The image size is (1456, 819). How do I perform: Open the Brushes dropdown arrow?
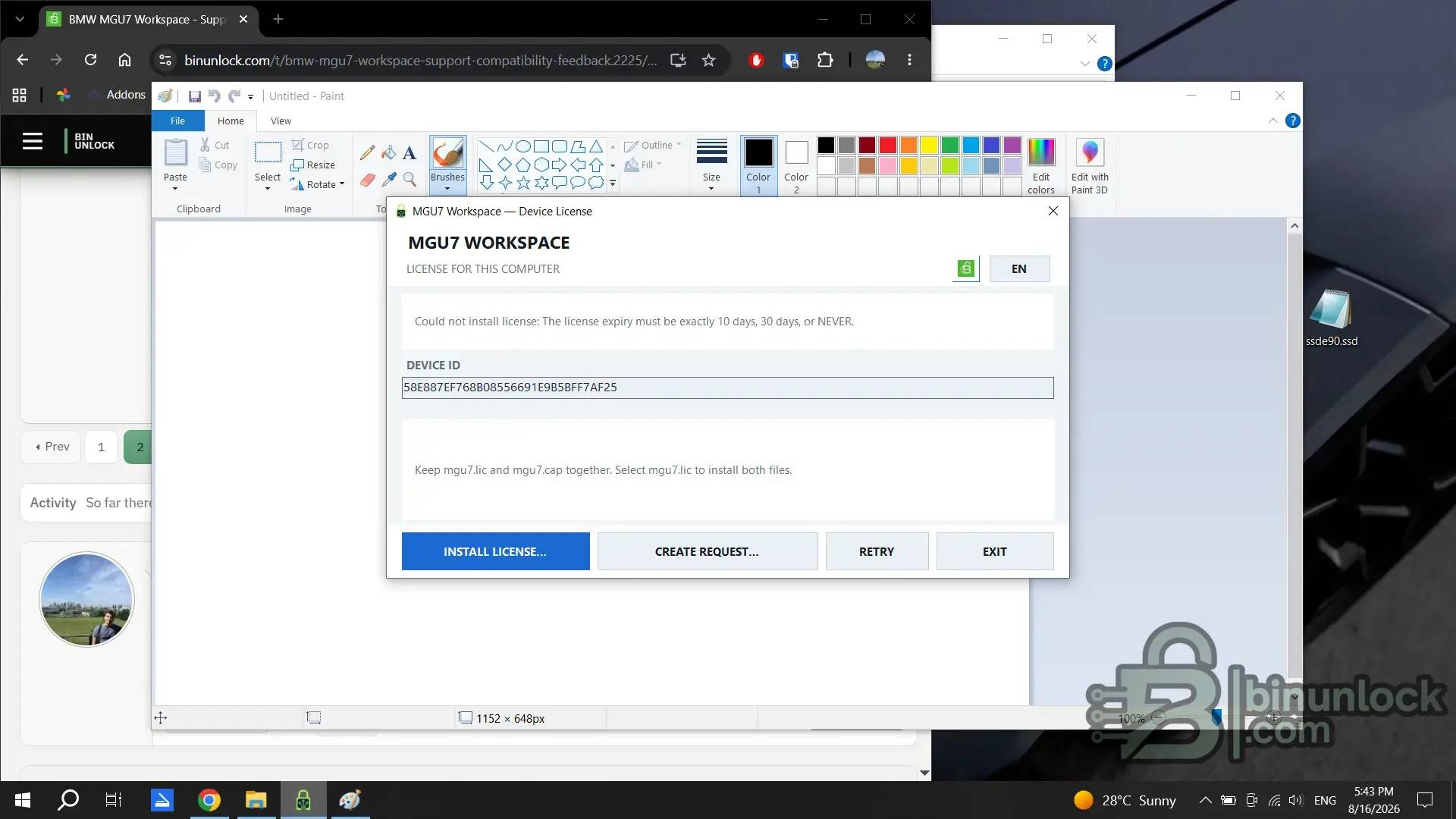point(447,187)
